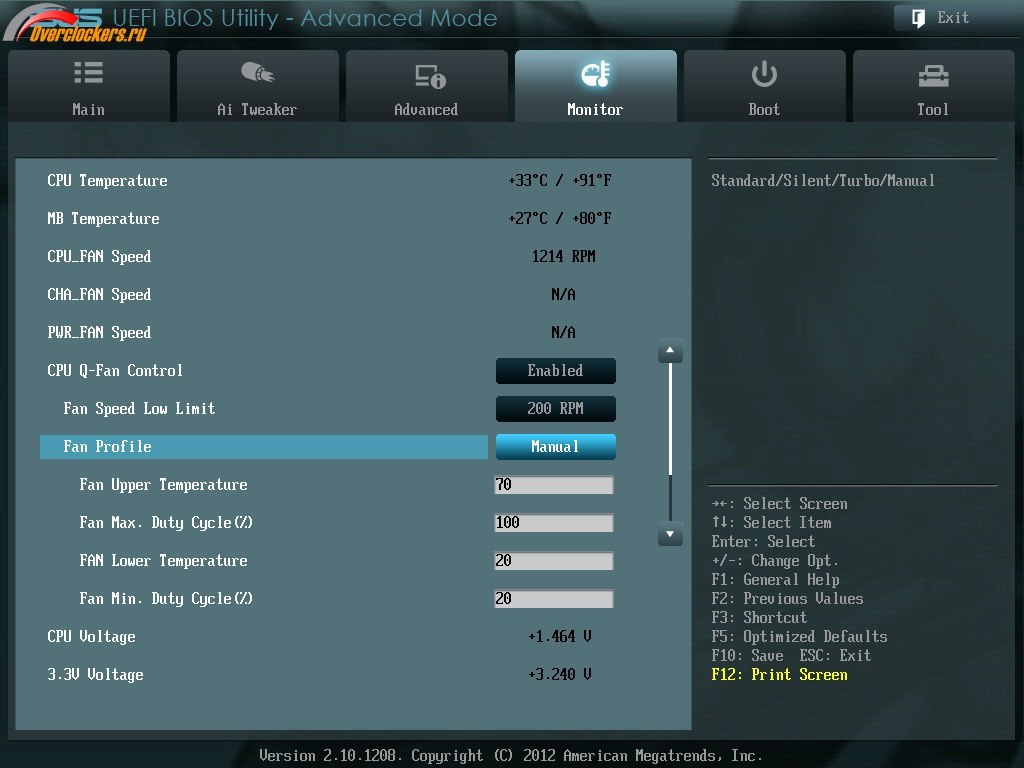Click the 1214 RPM value
Screen dimensions: 1024x768
tap(564, 257)
